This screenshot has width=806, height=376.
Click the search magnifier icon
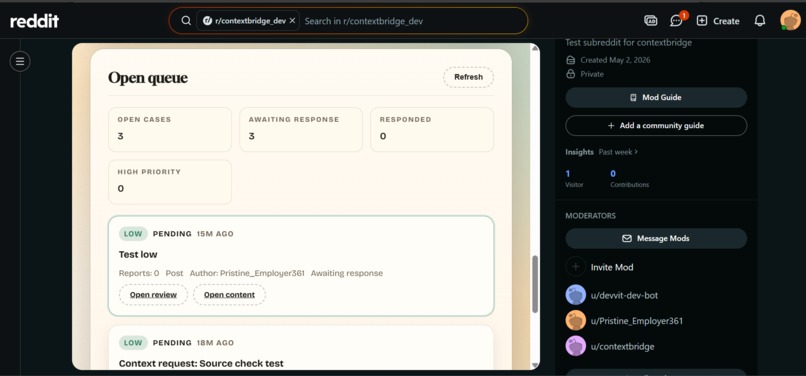186,21
